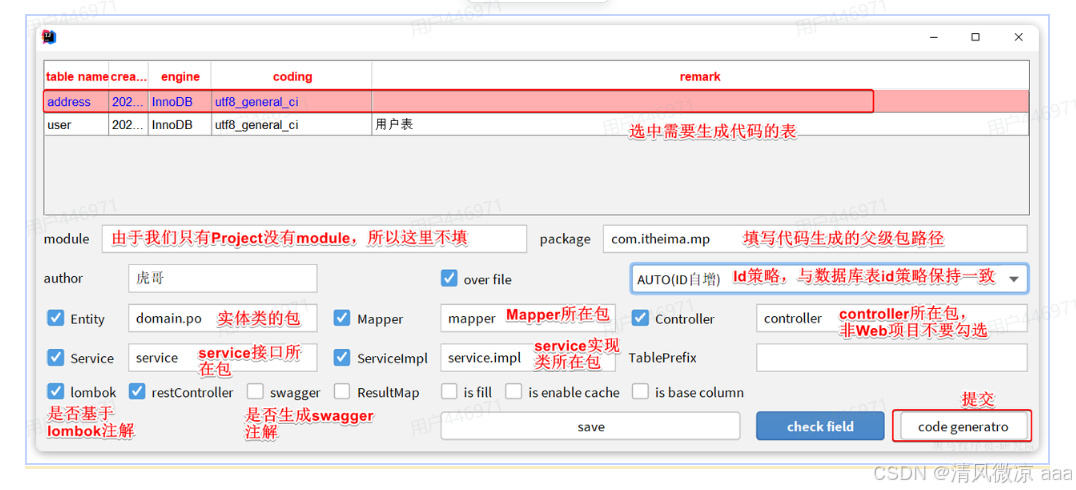Toggle the ServiceImpl checkbox
1076x490 pixels.
(x=342, y=358)
